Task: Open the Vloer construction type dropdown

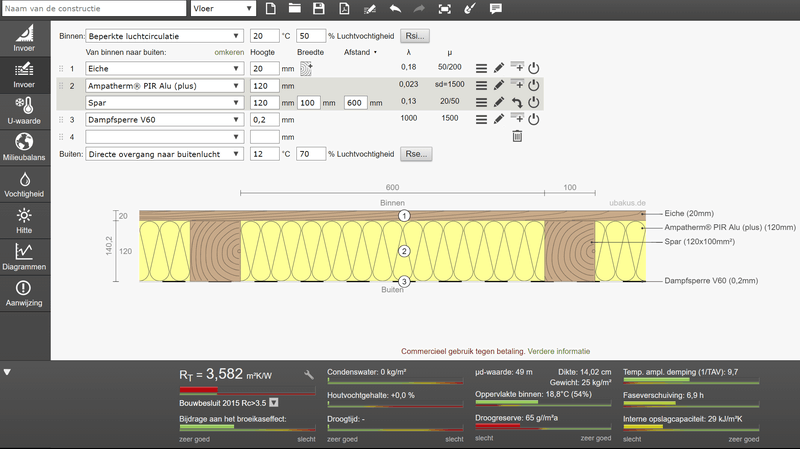Action: [223, 9]
